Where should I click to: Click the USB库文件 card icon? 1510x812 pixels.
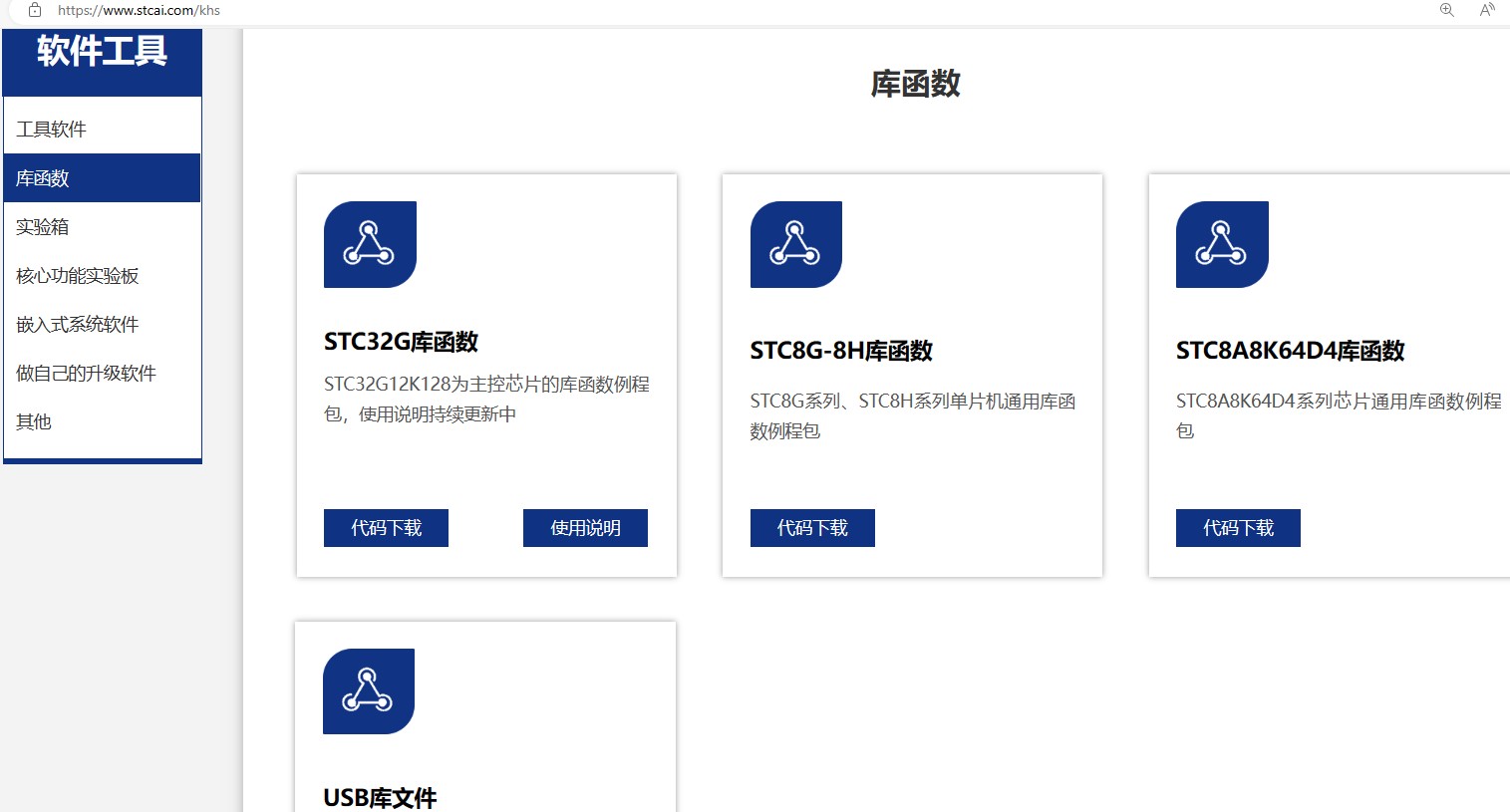369,691
